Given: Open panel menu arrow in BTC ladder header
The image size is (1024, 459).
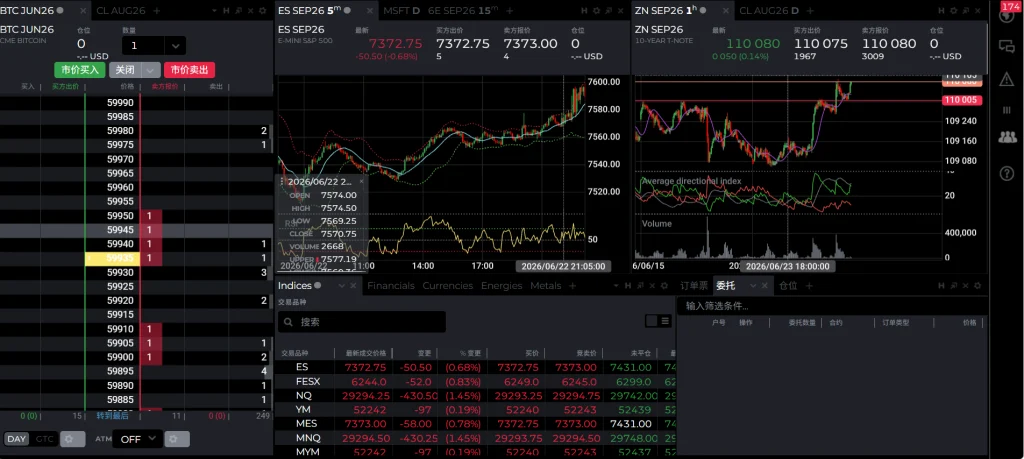Looking at the screenshot, I should [x=215, y=10].
